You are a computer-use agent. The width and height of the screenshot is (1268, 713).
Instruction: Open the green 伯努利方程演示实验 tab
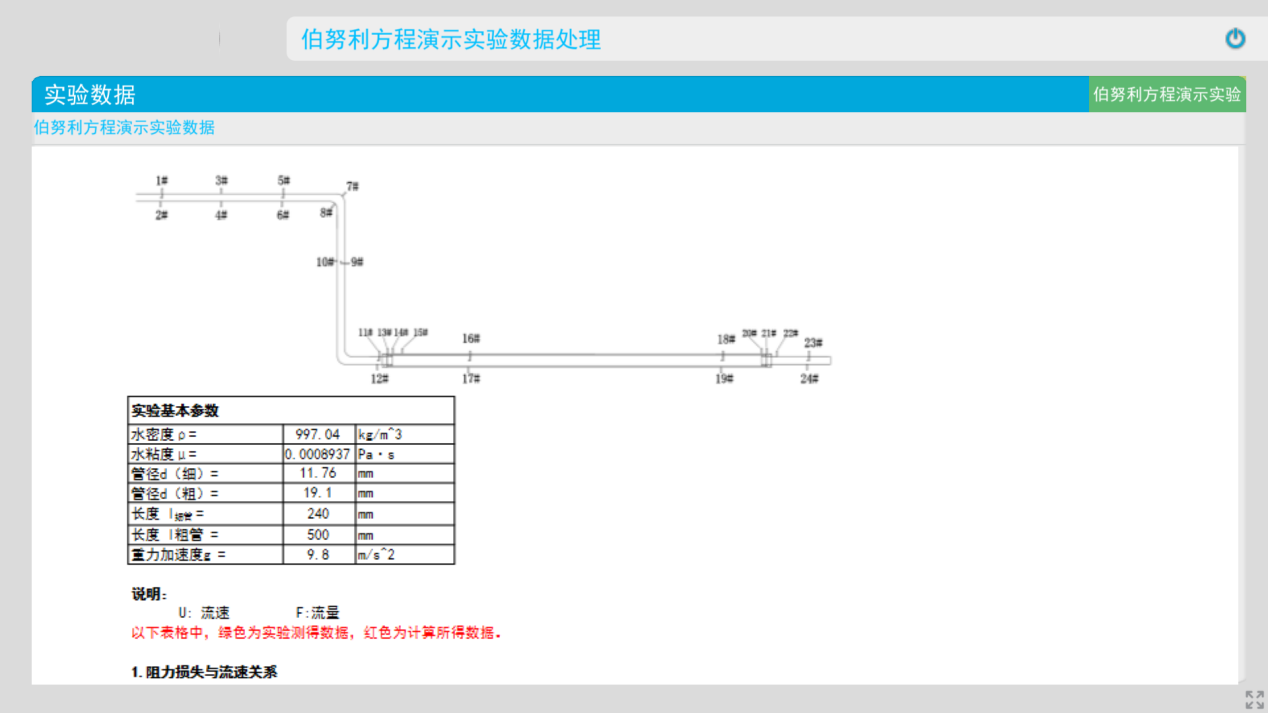1168,94
